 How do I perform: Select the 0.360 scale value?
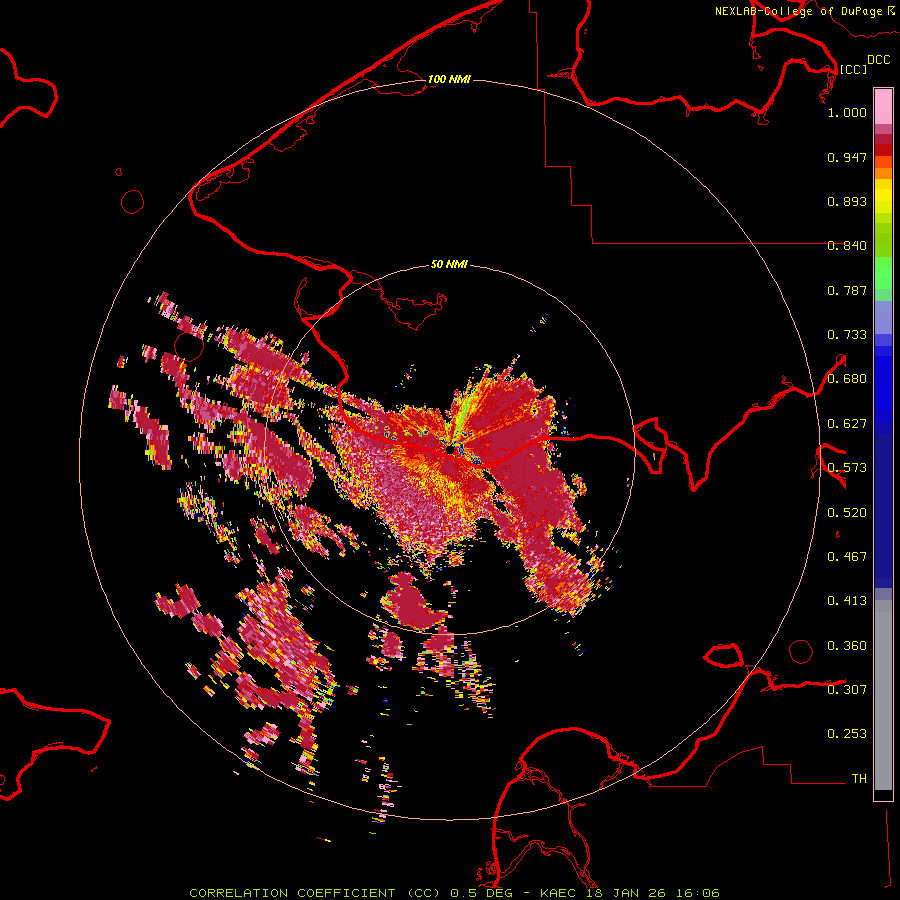847,646
